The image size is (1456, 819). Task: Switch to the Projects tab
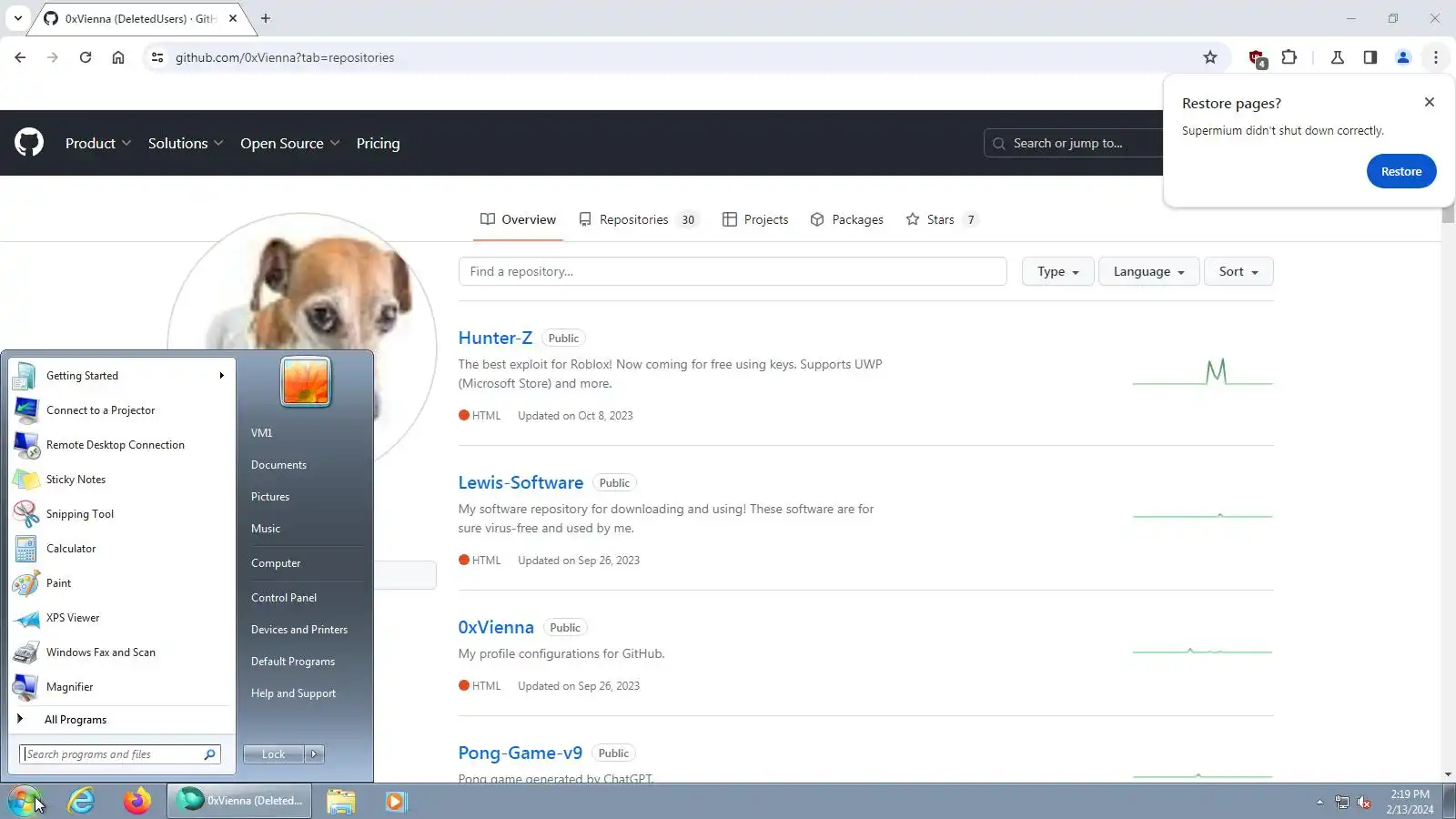(755, 219)
